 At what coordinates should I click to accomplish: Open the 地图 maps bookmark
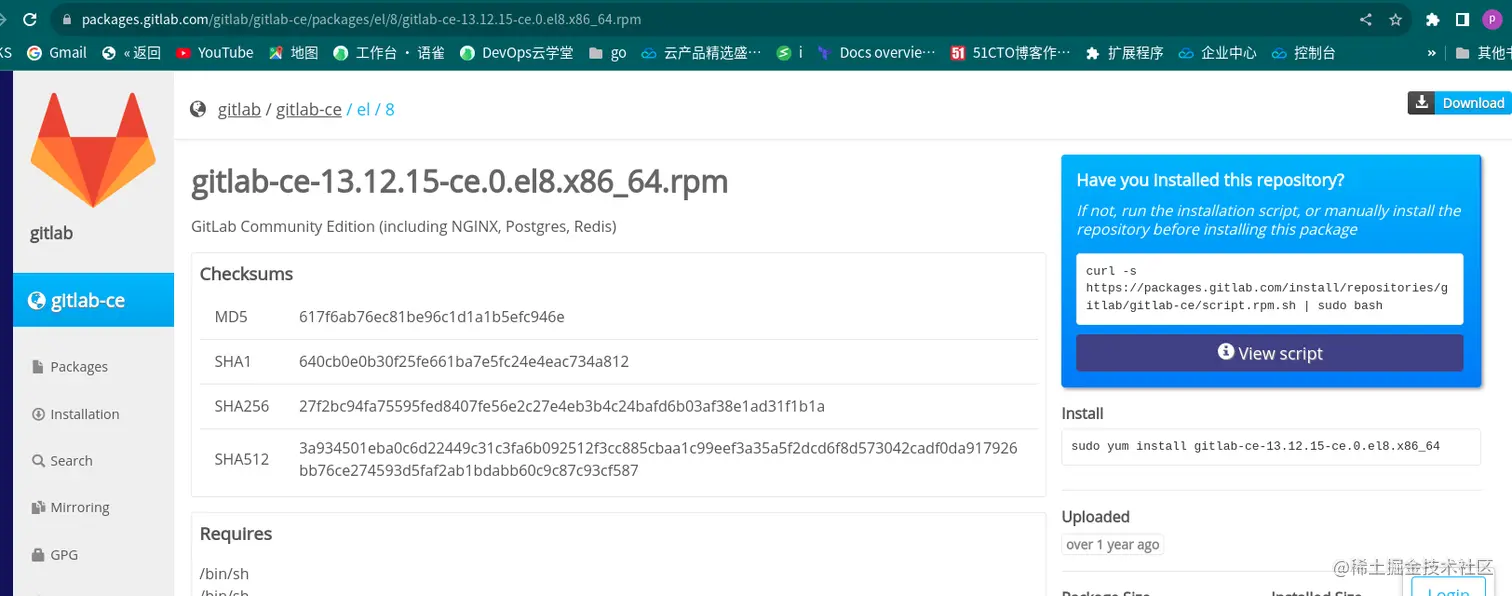[293, 53]
